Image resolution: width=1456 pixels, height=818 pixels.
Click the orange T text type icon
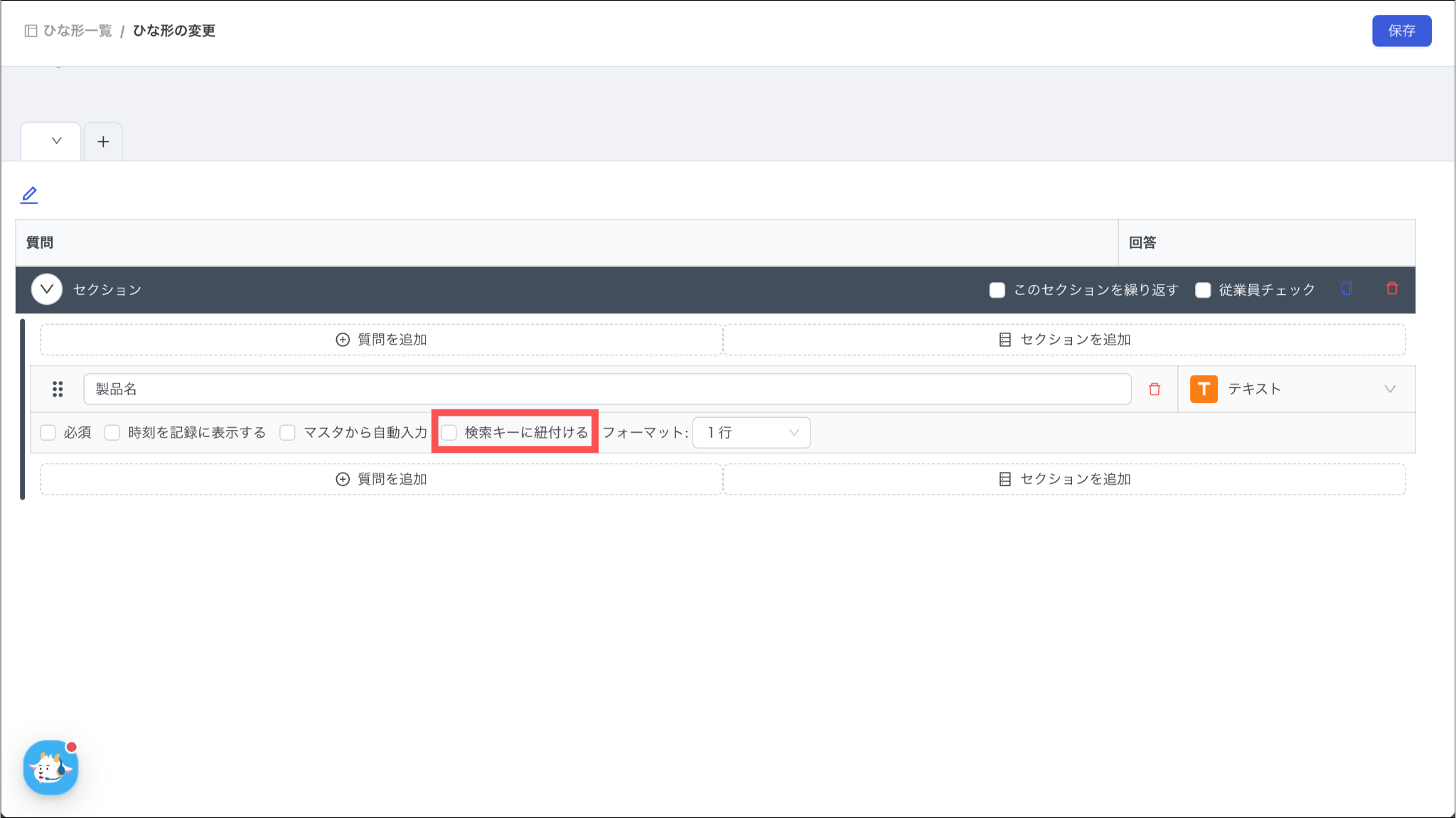(1204, 389)
